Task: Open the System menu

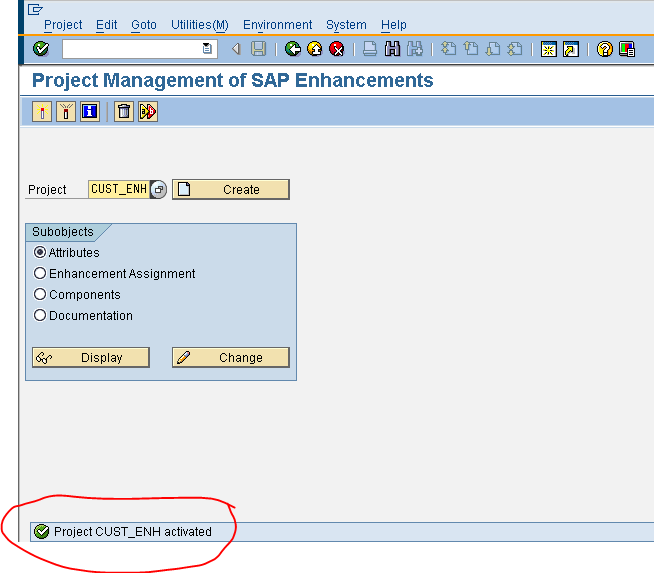Action: (346, 25)
